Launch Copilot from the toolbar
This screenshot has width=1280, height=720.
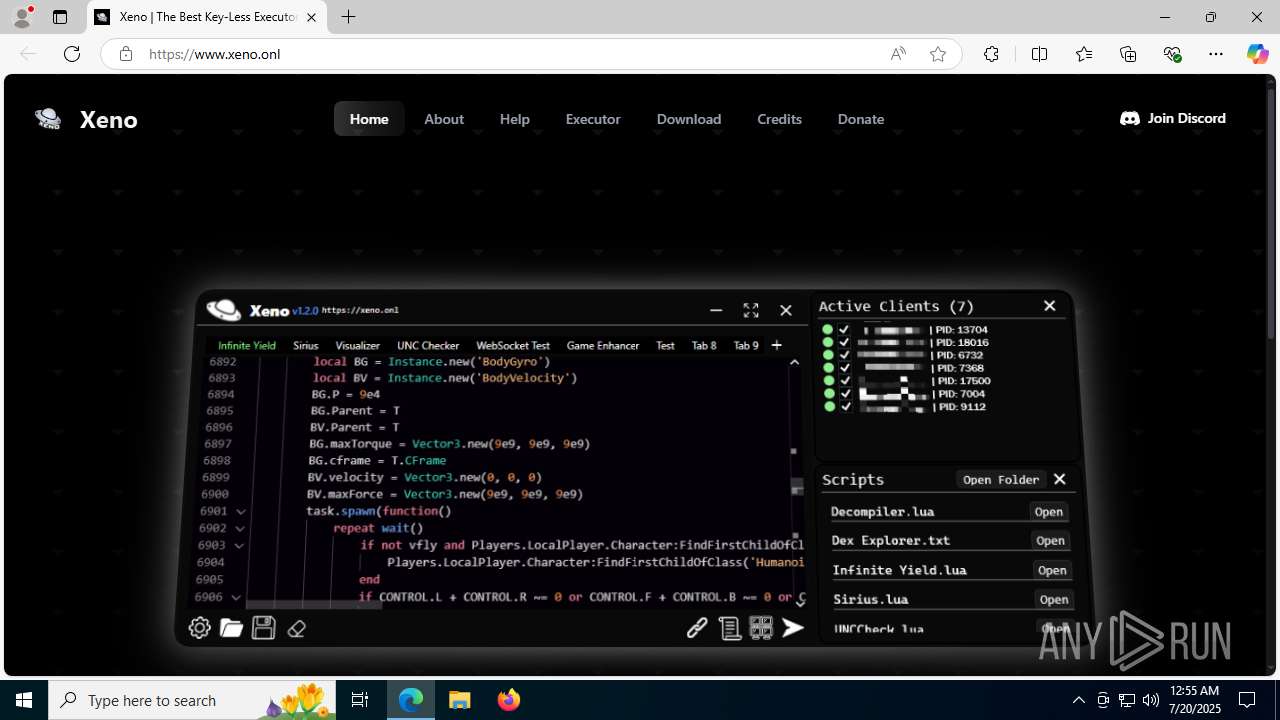1257,54
